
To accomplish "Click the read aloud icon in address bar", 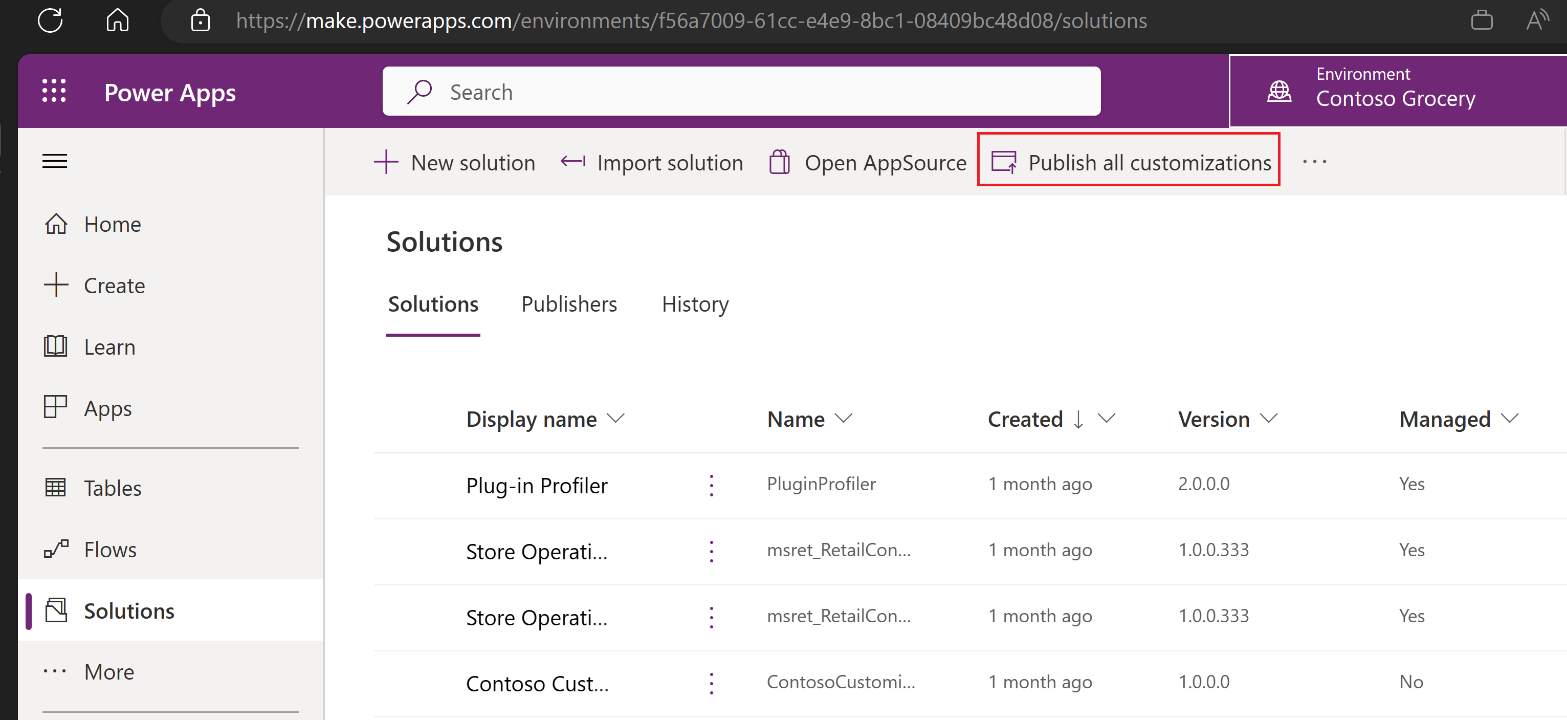I will 1538,20.
